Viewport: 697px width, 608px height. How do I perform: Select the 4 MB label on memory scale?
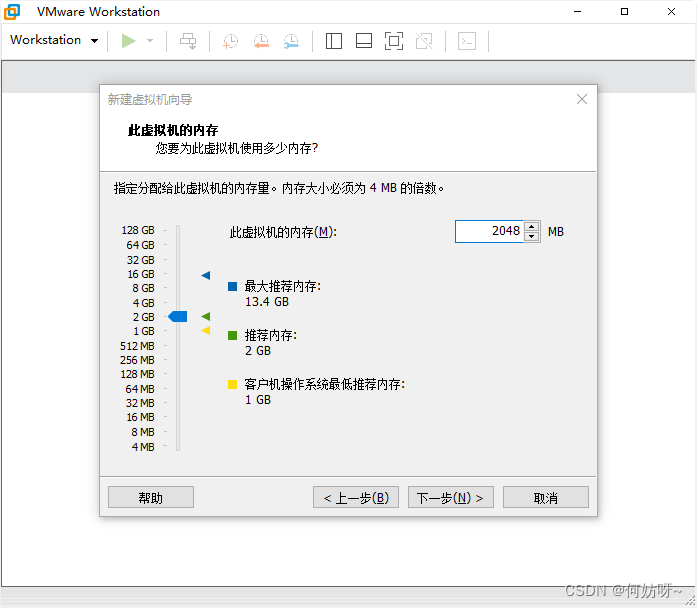[143, 447]
